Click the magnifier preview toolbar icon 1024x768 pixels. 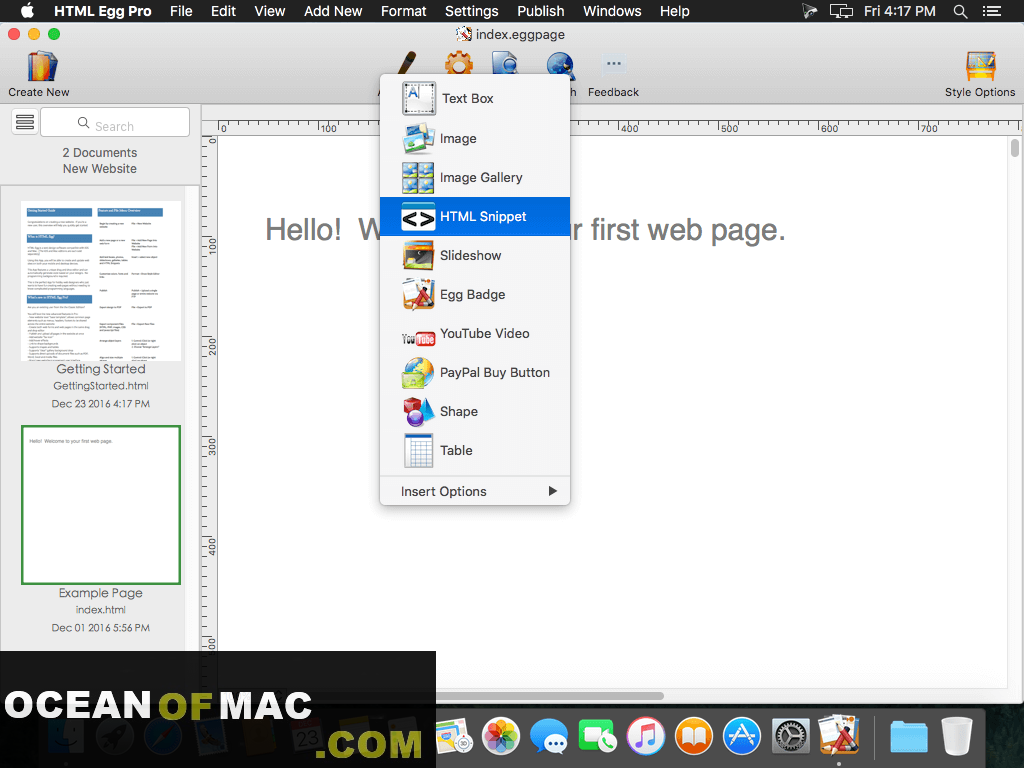point(505,63)
